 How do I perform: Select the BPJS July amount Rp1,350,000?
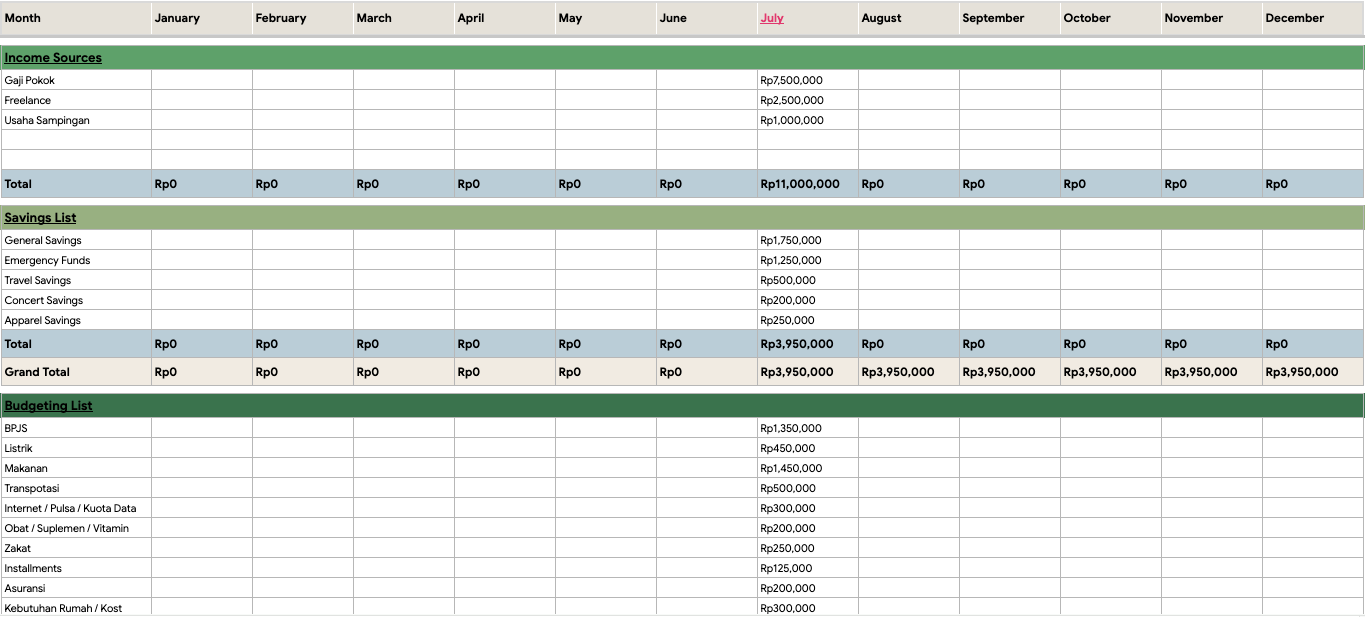[x=806, y=428]
